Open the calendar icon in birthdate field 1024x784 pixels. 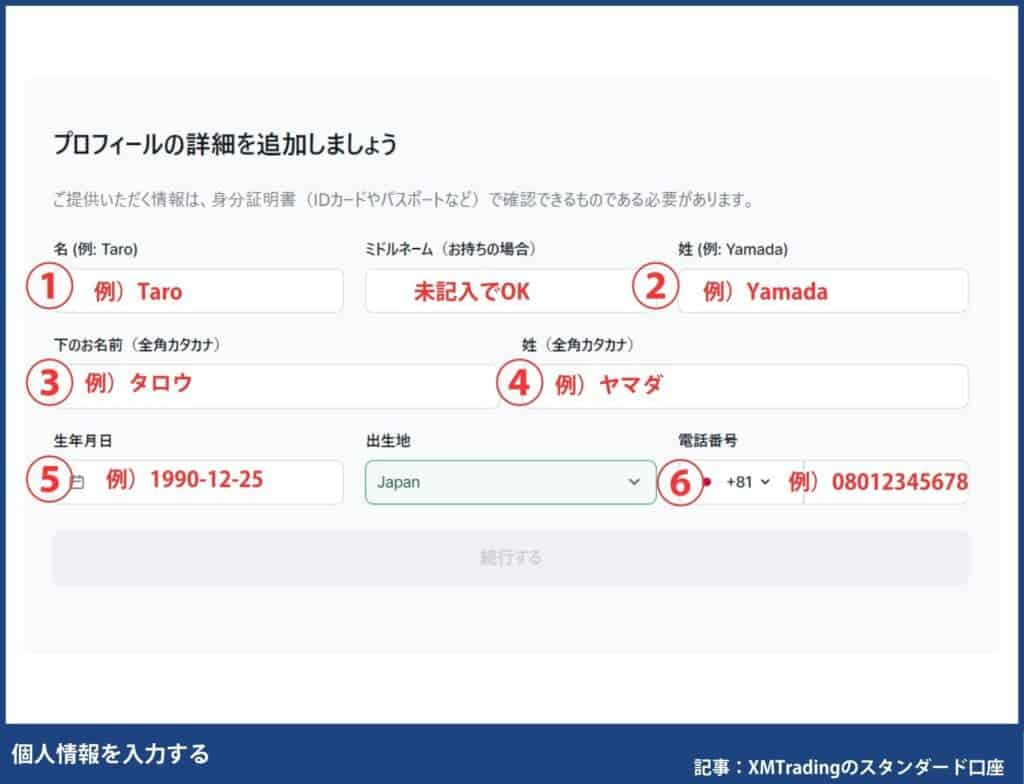tap(77, 483)
